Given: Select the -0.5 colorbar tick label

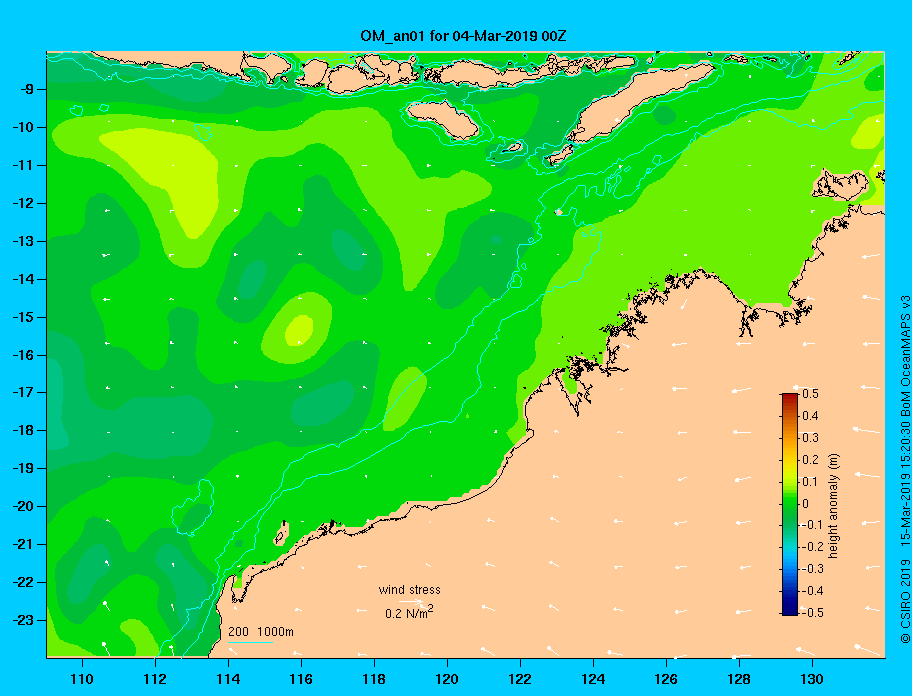Looking at the screenshot, I should coord(813,612).
